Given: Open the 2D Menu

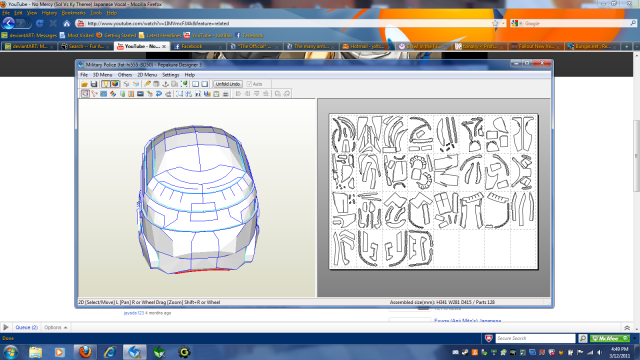Looking at the screenshot, I should (x=147, y=75).
